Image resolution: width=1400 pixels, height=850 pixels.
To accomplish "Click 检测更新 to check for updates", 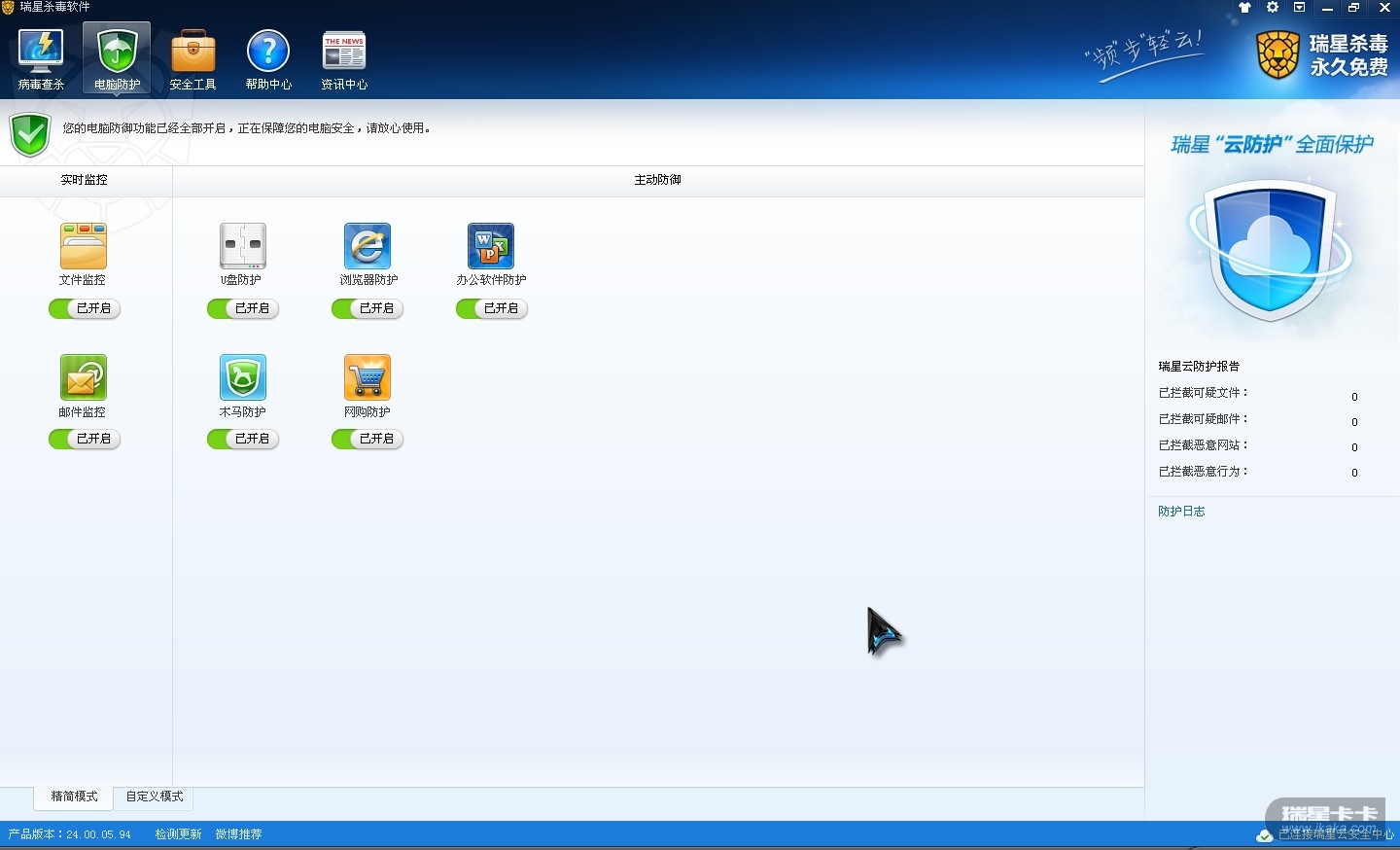I will coord(178,834).
